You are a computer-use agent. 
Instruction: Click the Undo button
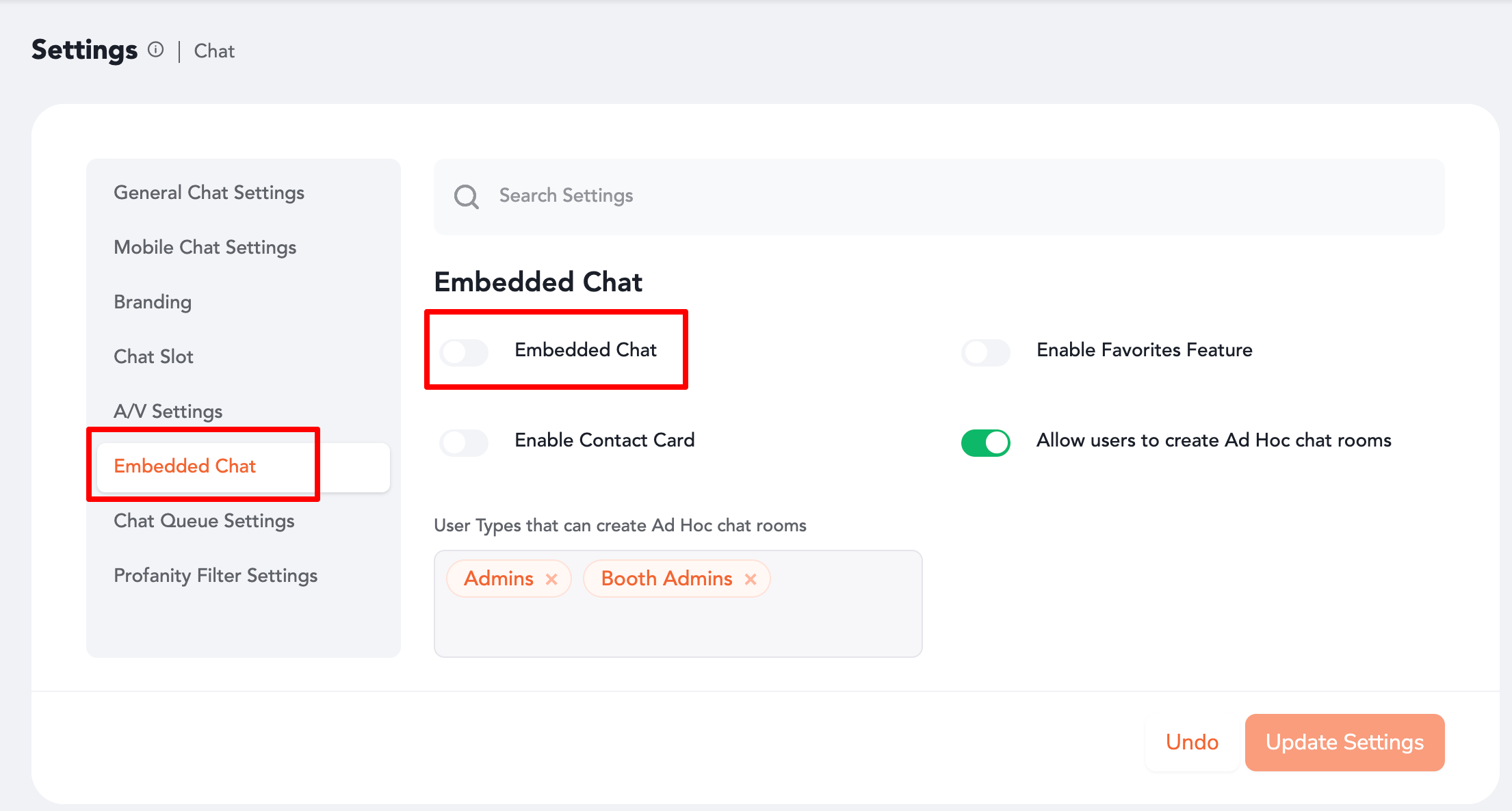tap(1191, 742)
